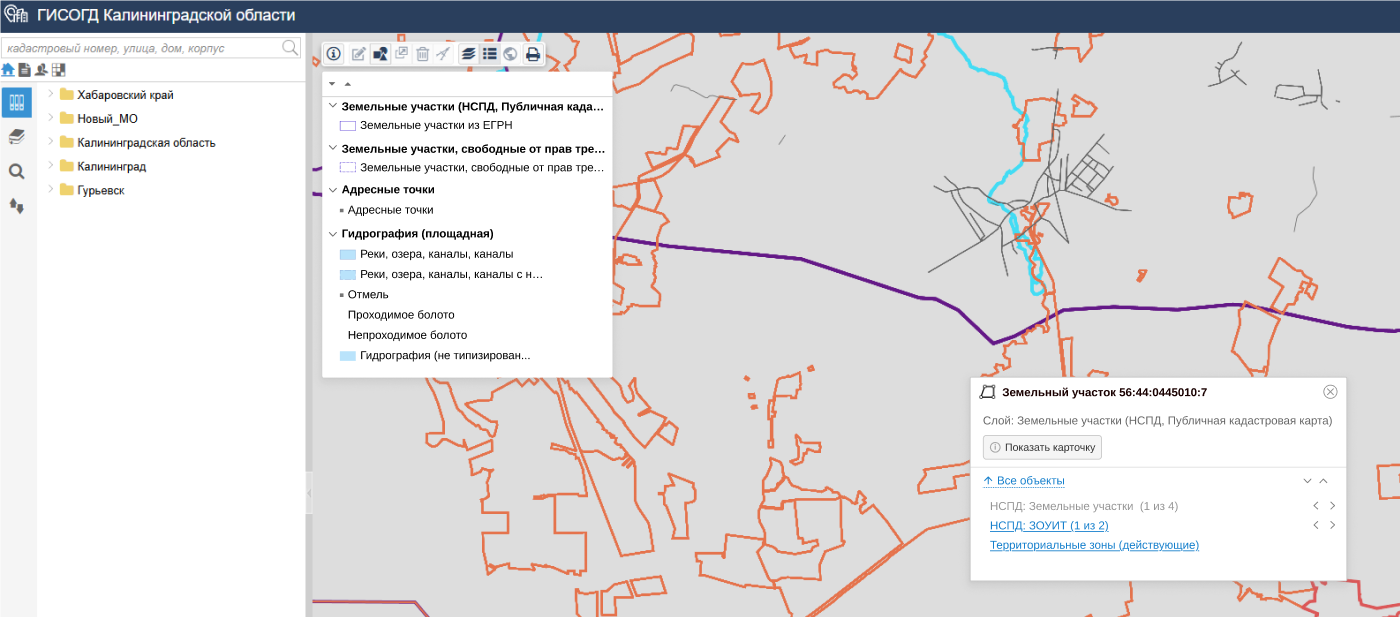
Task: Click the ГИСОГД logo icon in header
Action: 17,15
